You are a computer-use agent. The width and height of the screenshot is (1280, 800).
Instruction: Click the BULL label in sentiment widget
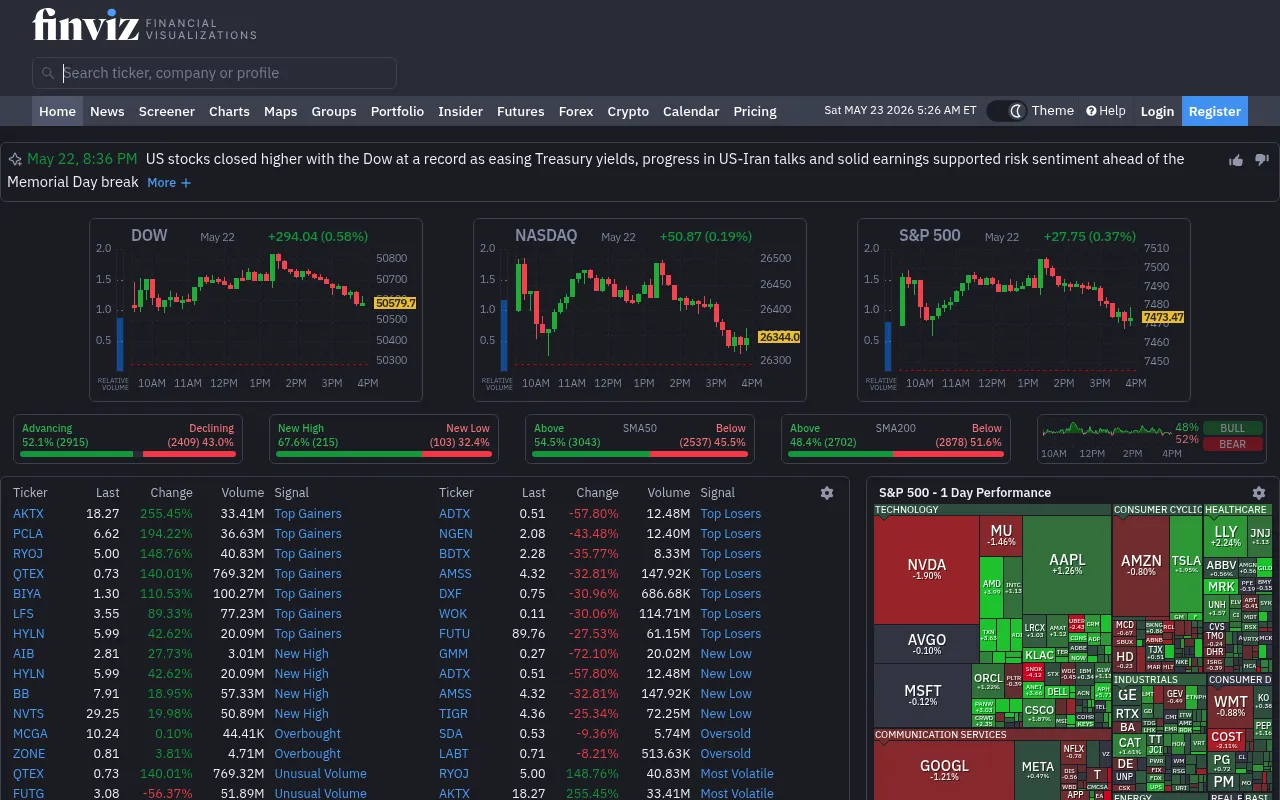click(x=1233, y=428)
